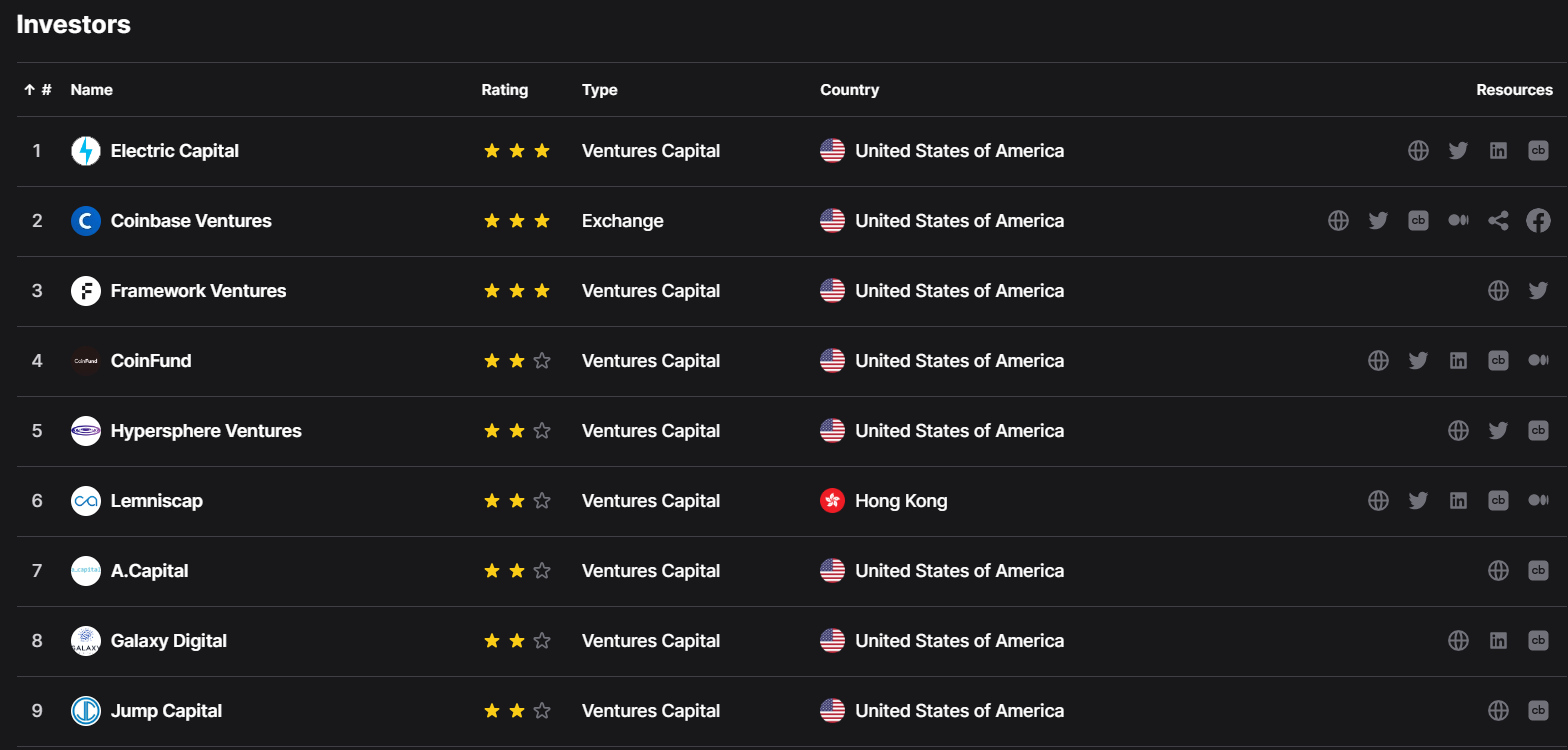
Task: Open Lemniscap's Crunchbase icon
Action: click(1498, 501)
